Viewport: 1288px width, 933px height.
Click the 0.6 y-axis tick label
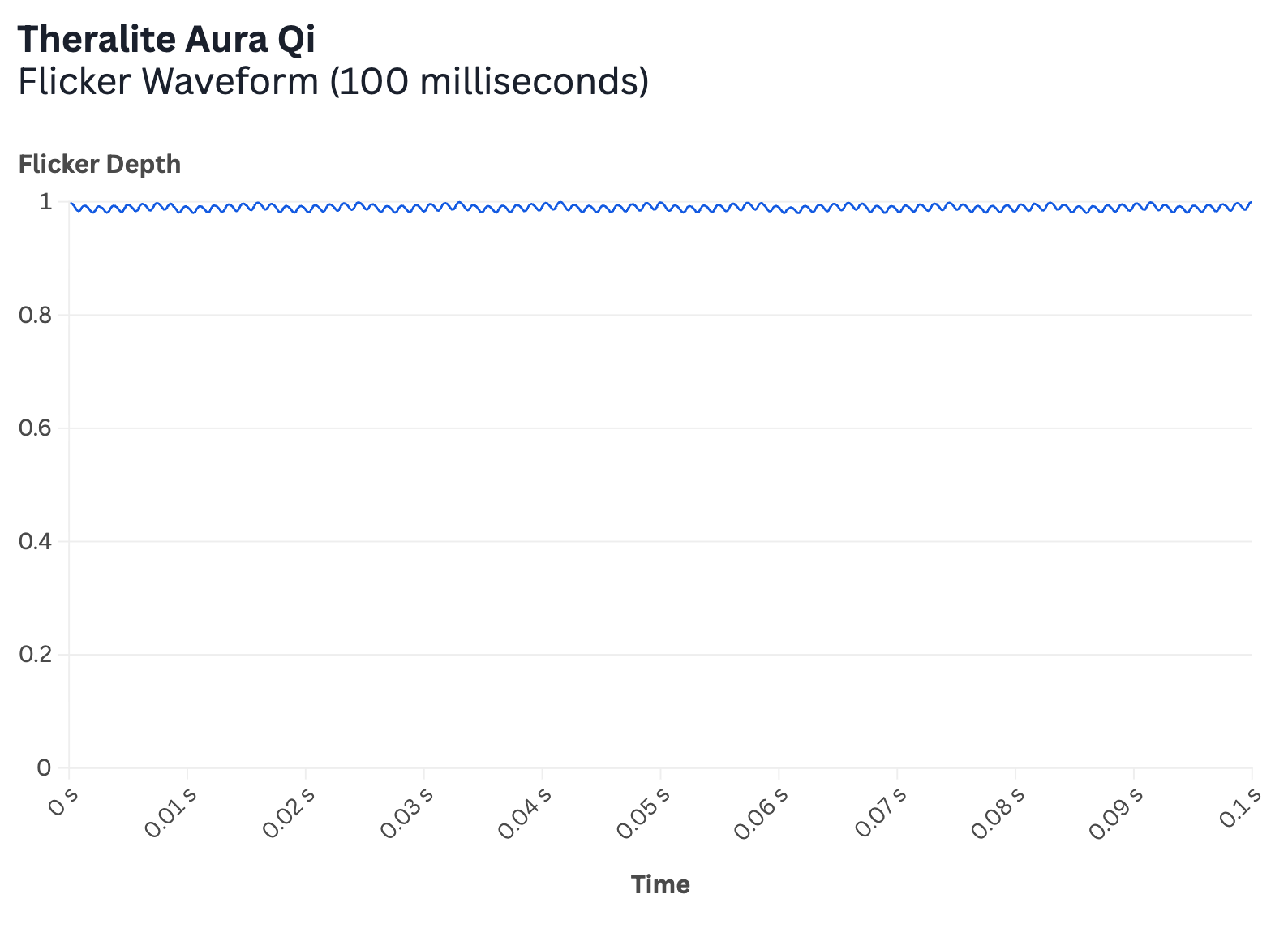[35, 428]
